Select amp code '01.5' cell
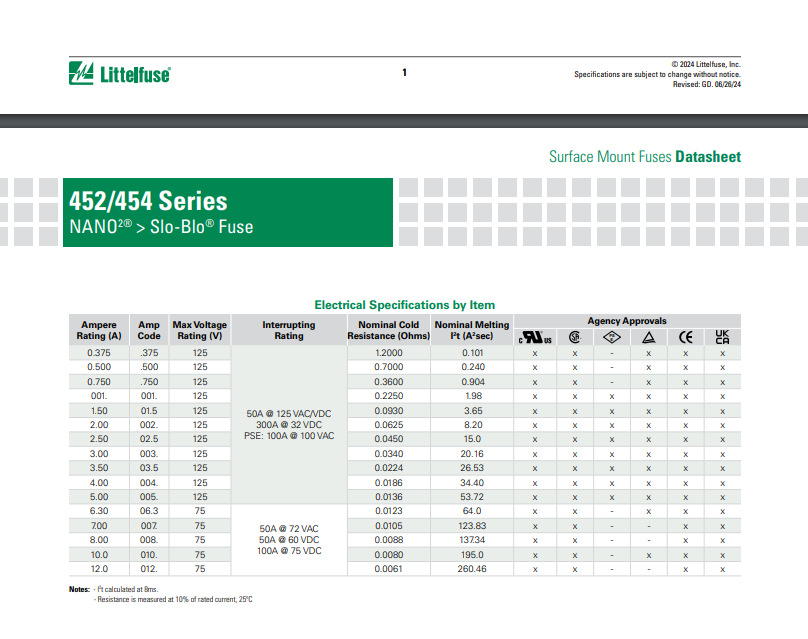Viewport: 808px width, 639px height. (149, 411)
